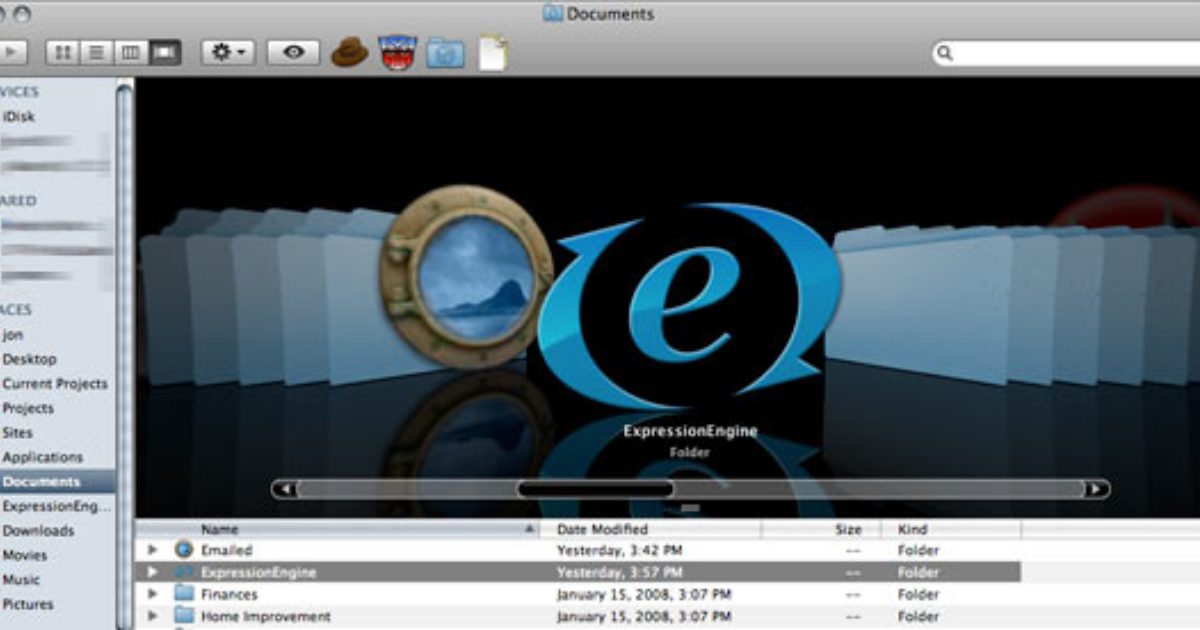Expand the Home Improvement folder triangle
The height and width of the screenshot is (630, 1200).
(153, 616)
